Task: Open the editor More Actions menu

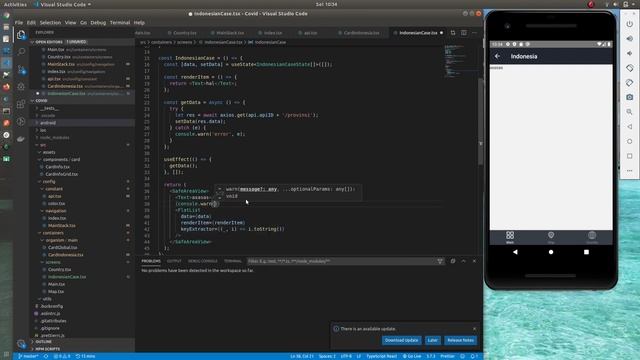Action: pos(474,33)
